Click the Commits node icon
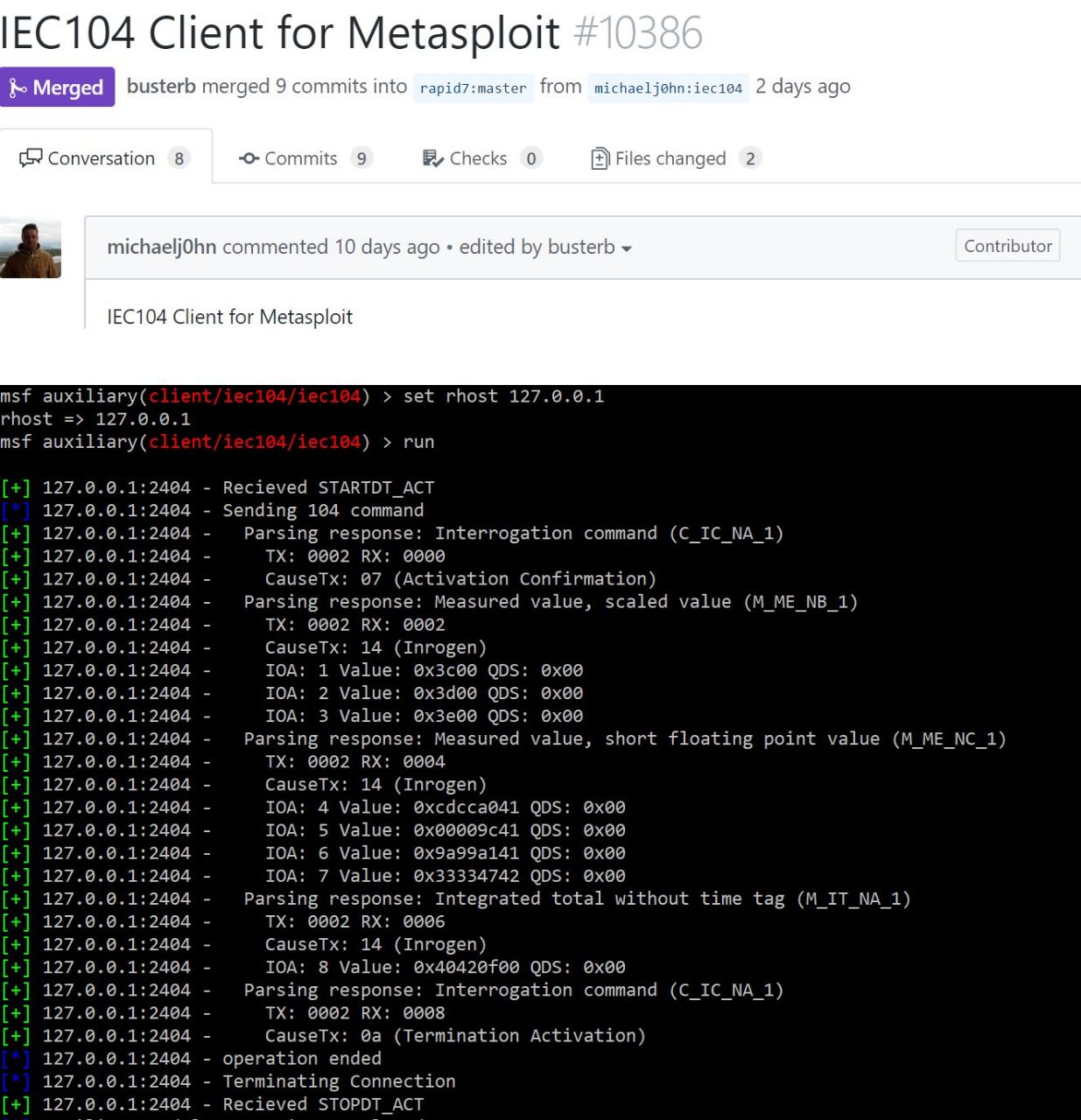Image resolution: width=1081 pixels, height=1120 pixels. point(249,158)
